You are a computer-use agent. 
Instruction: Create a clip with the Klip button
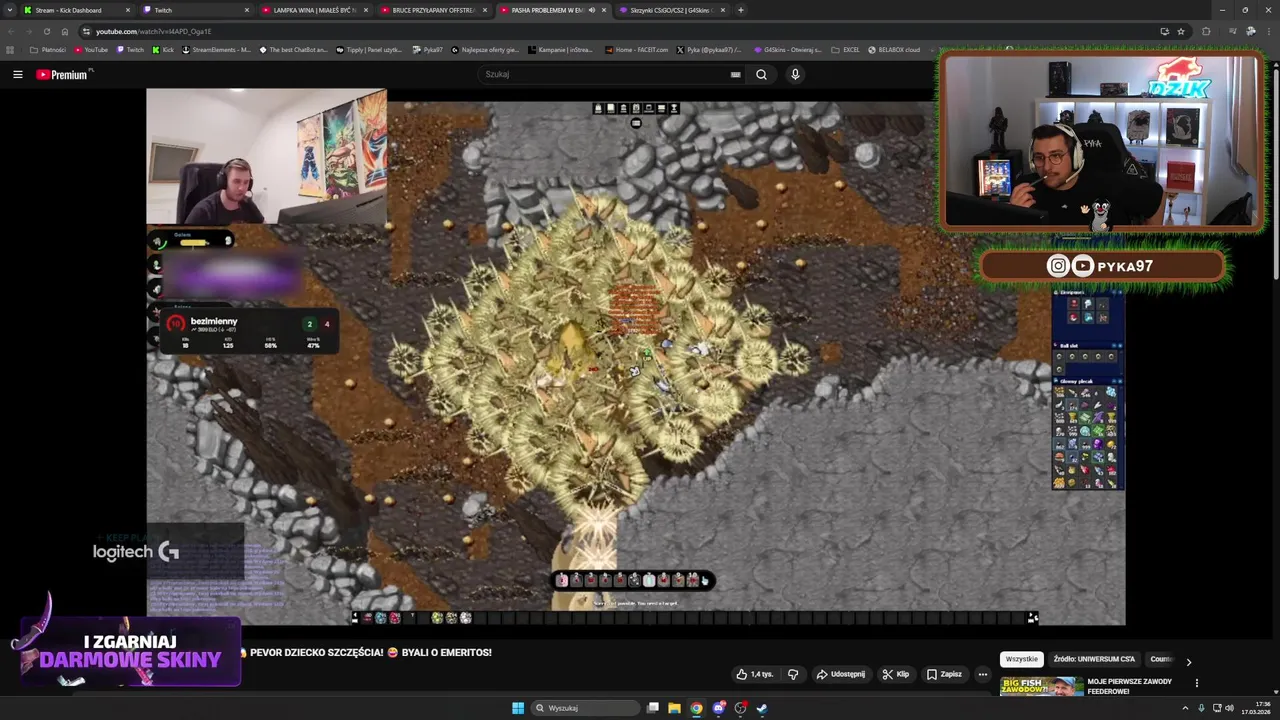896,674
